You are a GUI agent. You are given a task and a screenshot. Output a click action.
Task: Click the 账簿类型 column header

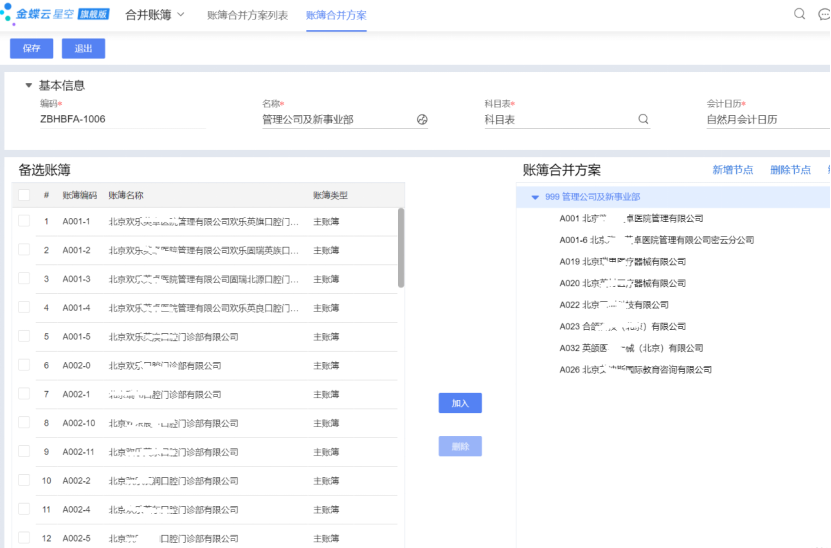tap(330, 195)
